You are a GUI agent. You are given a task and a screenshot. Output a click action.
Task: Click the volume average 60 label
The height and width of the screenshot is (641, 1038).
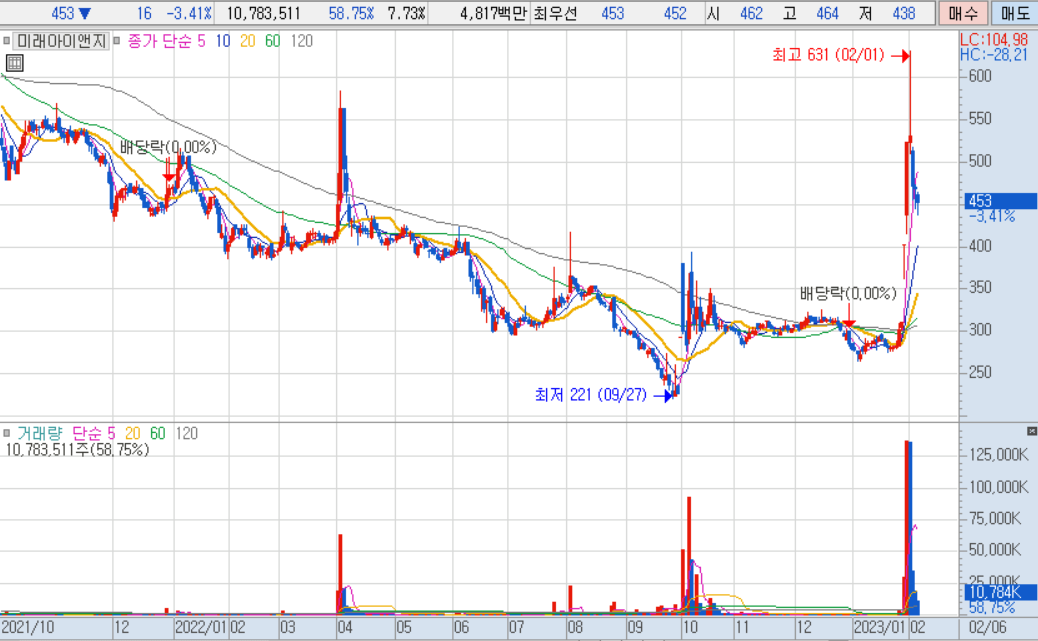click(x=158, y=433)
